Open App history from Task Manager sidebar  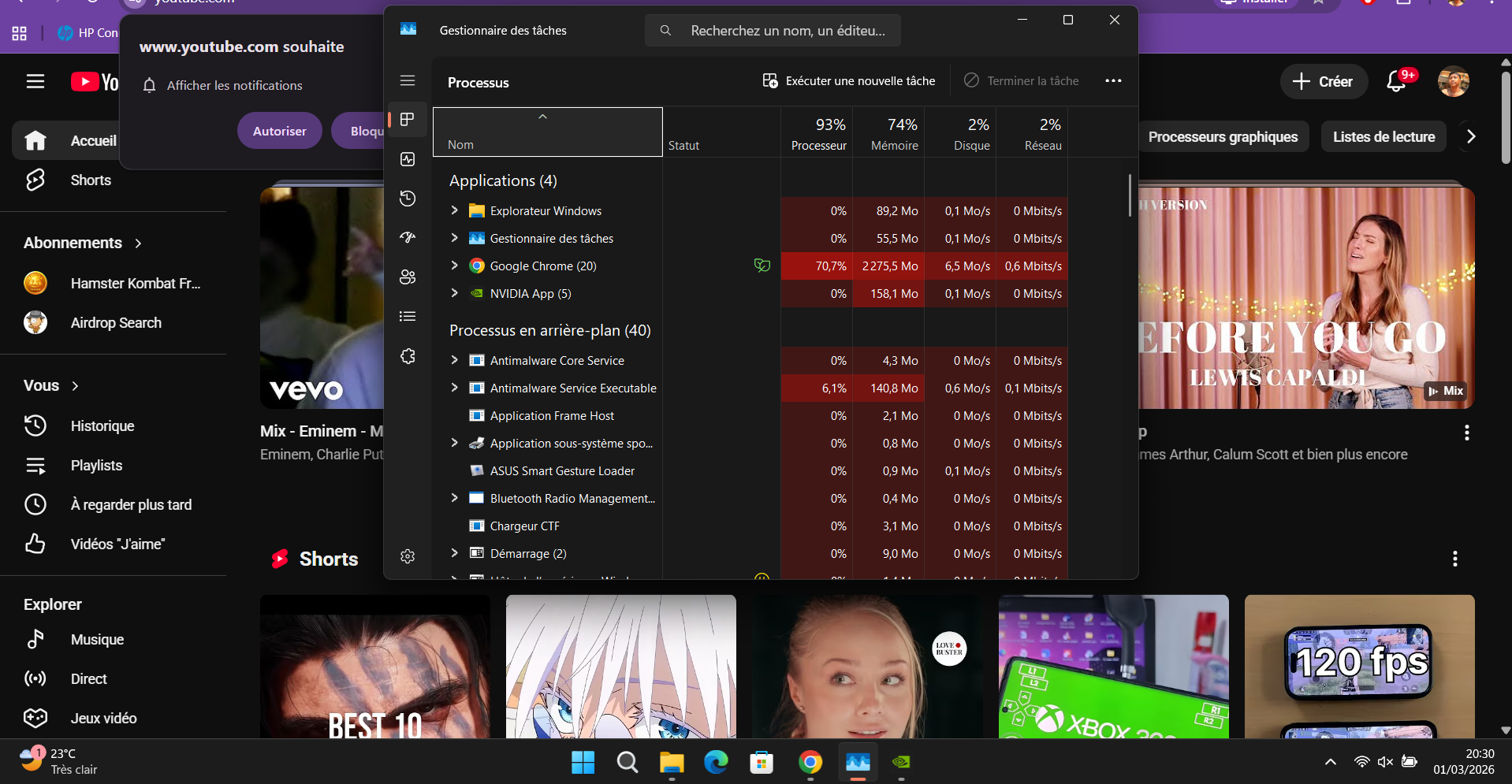[x=408, y=199]
